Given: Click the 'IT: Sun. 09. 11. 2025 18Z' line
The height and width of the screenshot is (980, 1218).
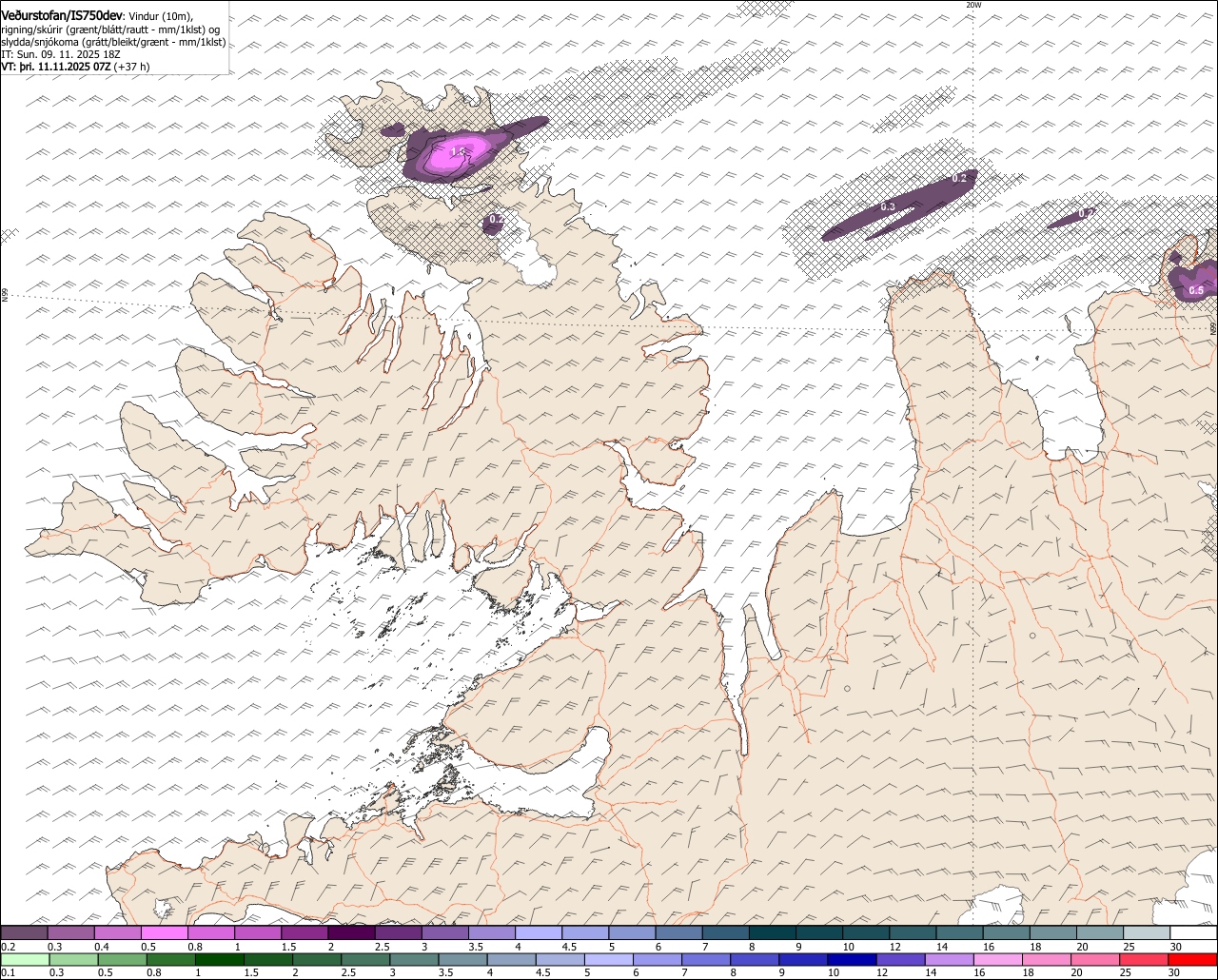Looking at the screenshot, I should pos(61,54).
